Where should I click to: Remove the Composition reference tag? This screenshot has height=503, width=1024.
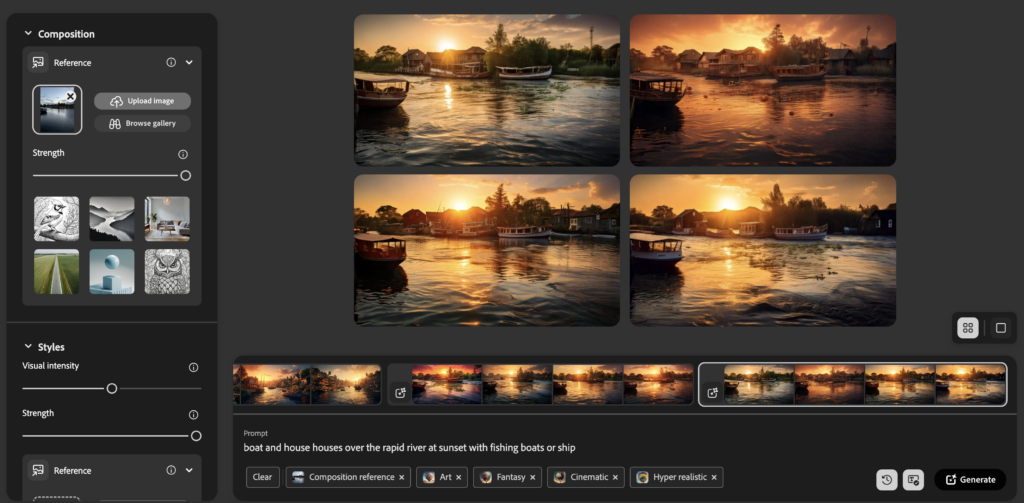(402, 478)
